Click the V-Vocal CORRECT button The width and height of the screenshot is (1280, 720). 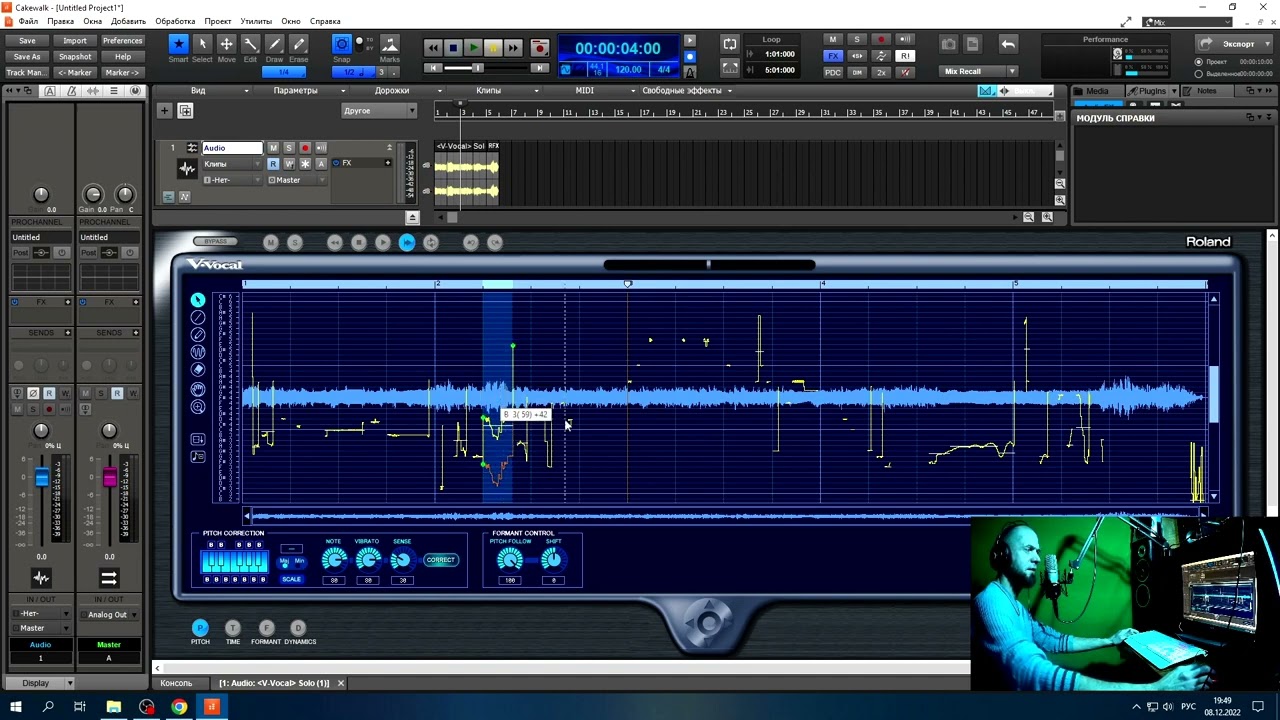click(440, 560)
